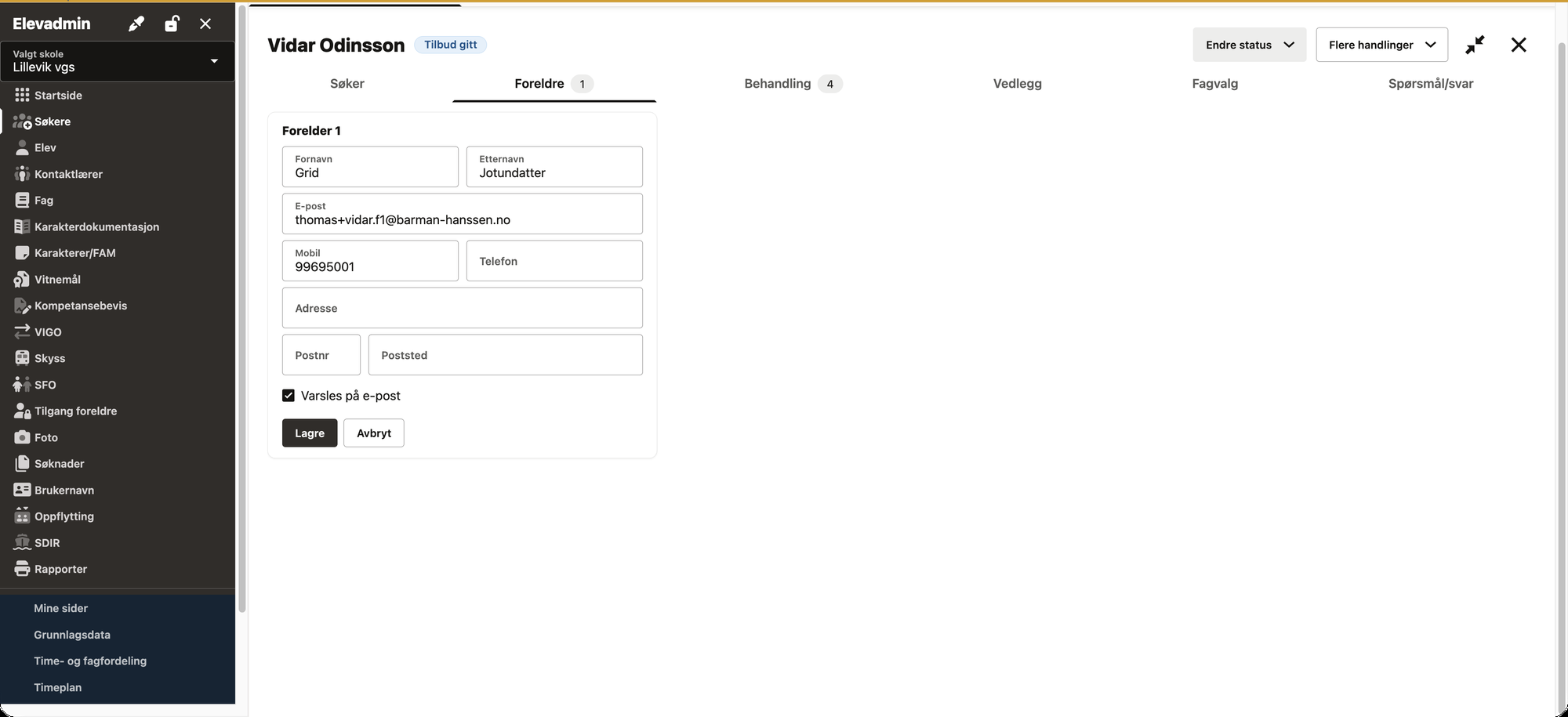The width and height of the screenshot is (1568, 717).
Task: Open Timeplan in the sidebar
Action: (58, 687)
